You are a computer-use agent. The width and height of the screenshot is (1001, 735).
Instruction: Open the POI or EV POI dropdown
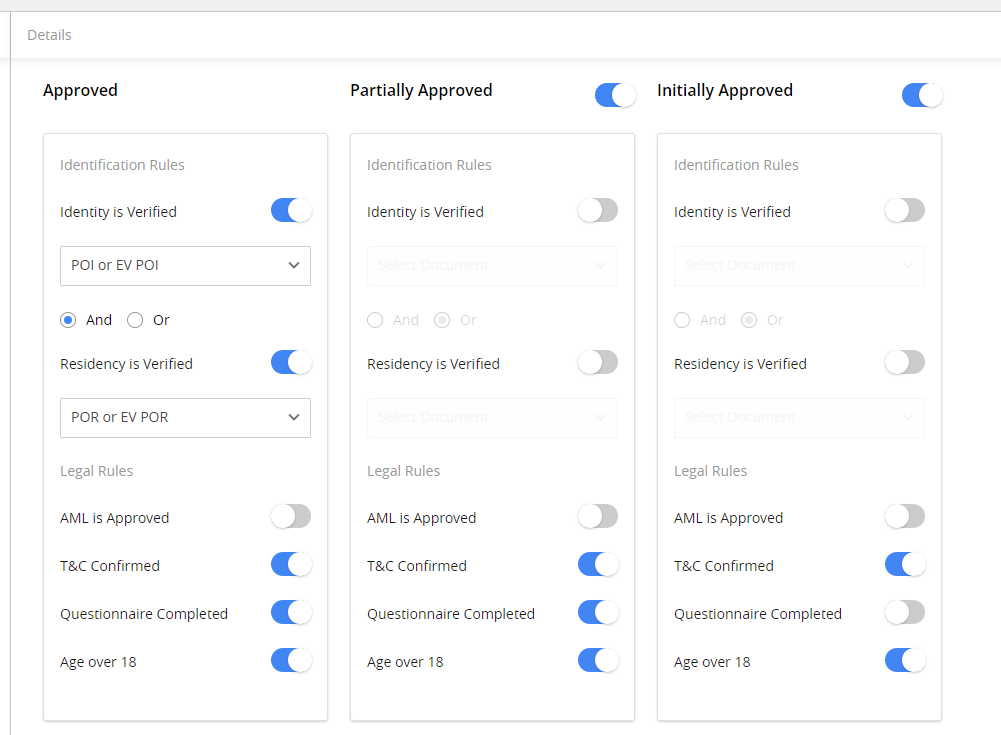(185, 265)
